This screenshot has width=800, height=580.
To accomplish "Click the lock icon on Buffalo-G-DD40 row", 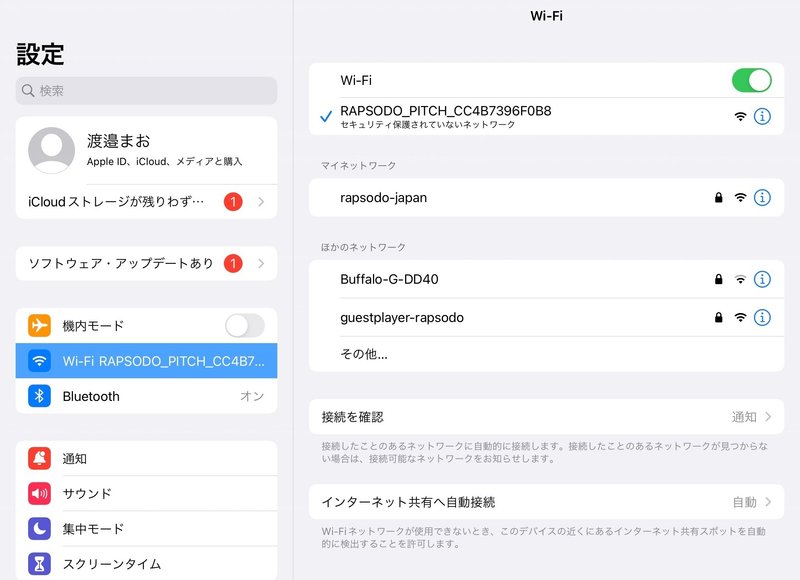I will point(718,279).
